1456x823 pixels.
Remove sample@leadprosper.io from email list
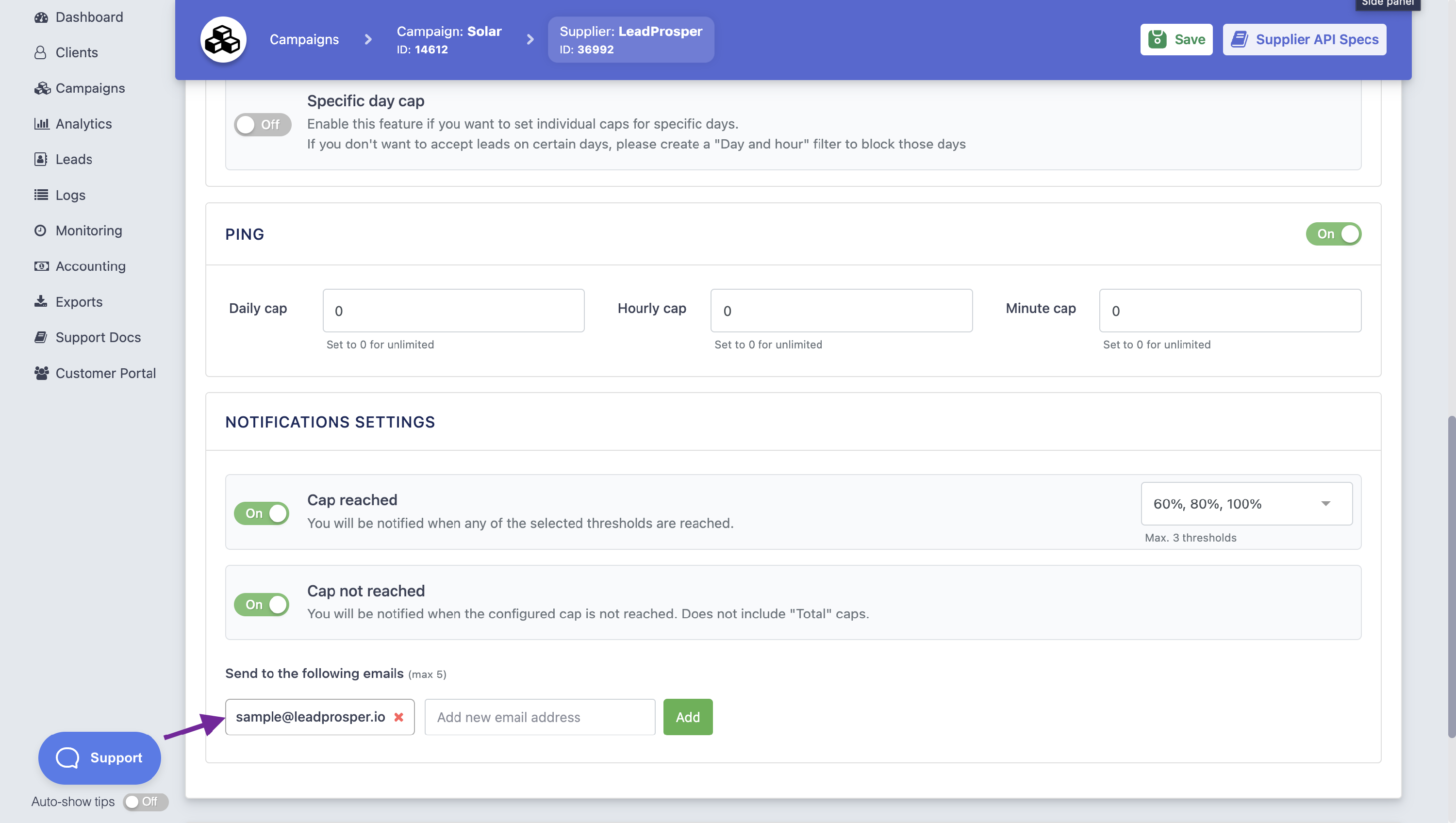pyautogui.click(x=398, y=717)
